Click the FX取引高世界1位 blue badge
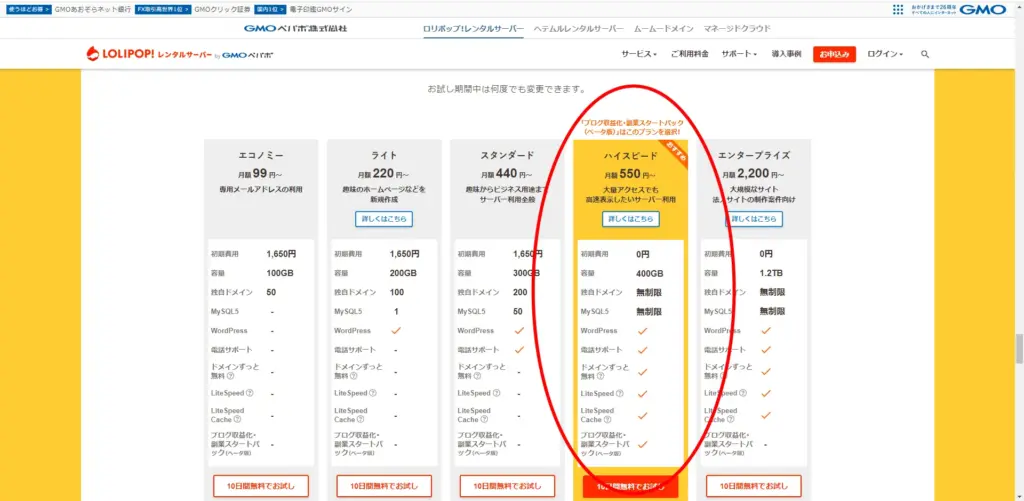The image size is (1024, 501). coord(163,10)
